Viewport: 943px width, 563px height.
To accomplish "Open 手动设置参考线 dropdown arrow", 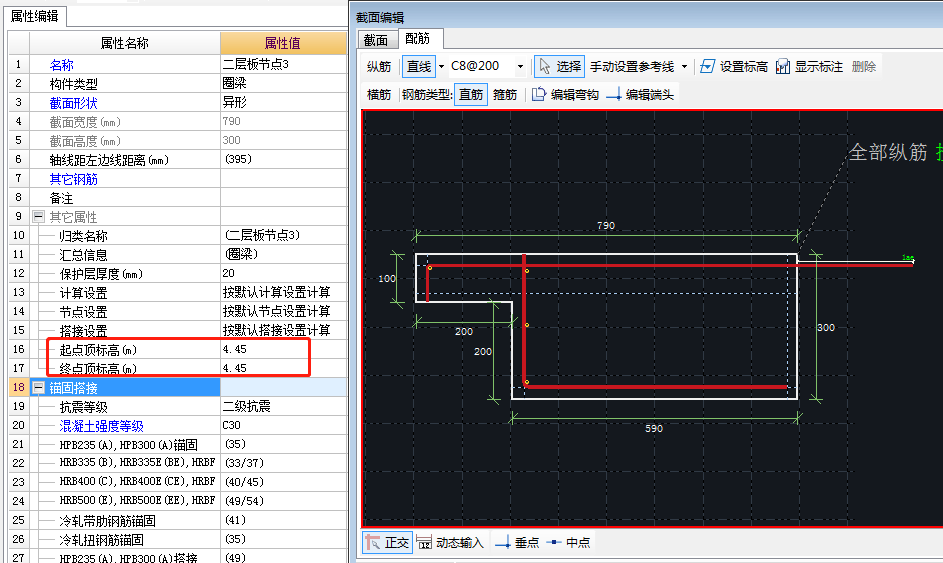I will pos(684,66).
